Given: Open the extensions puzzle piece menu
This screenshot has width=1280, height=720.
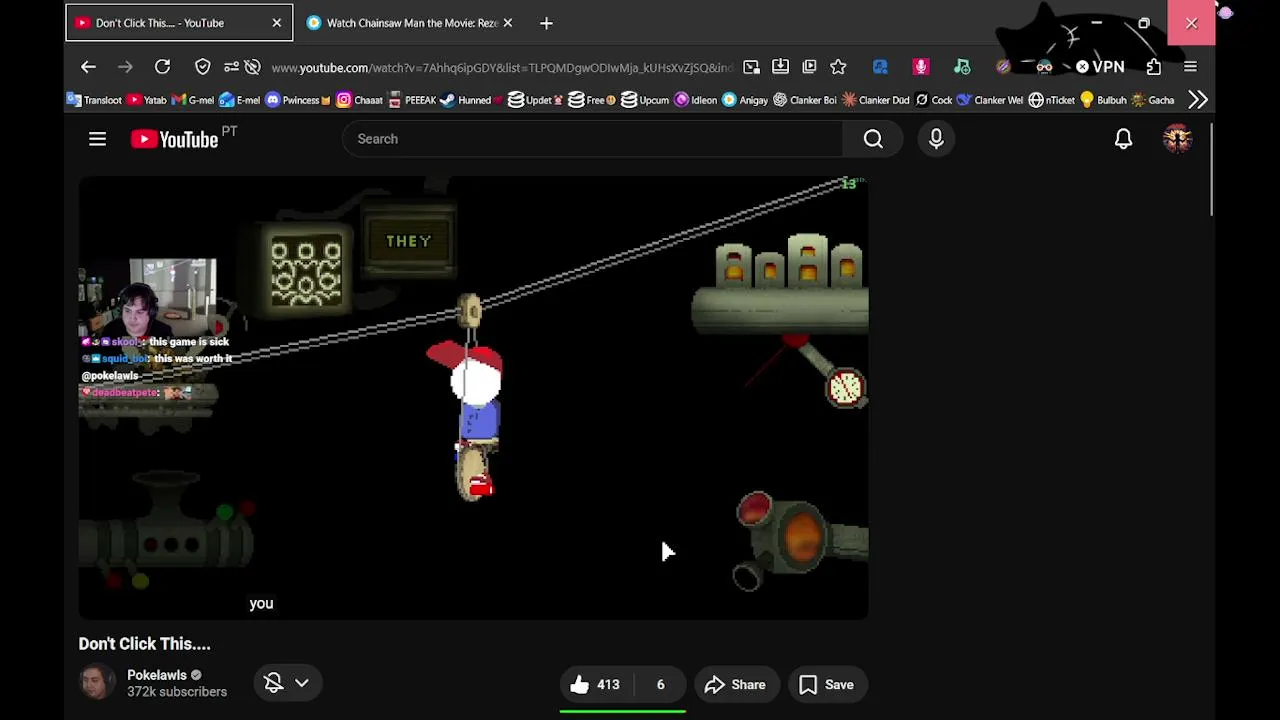Looking at the screenshot, I should pyautogui.click(x=1154, y=67).
